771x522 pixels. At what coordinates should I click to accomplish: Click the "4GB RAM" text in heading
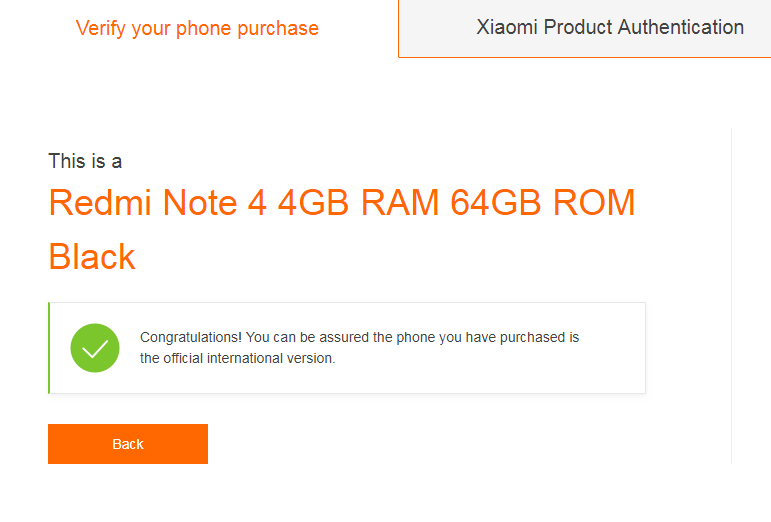pos(358,203)
